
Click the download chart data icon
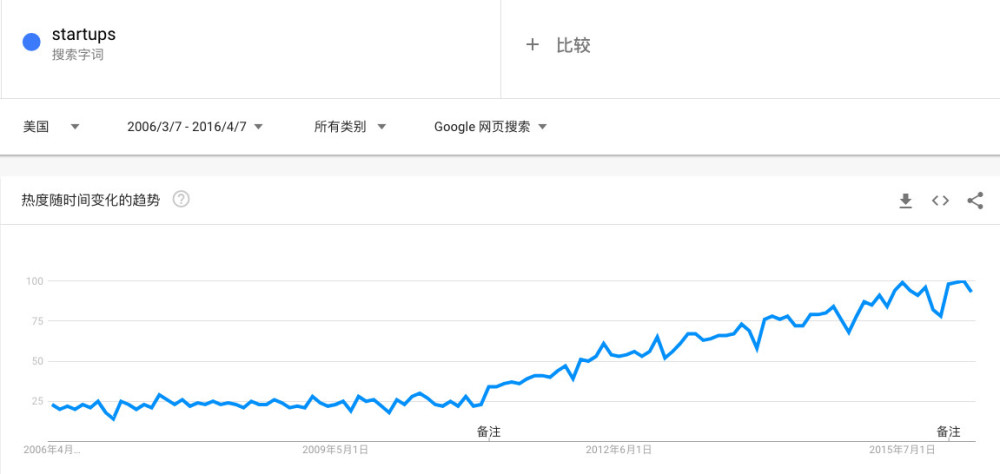coord(905,201)
